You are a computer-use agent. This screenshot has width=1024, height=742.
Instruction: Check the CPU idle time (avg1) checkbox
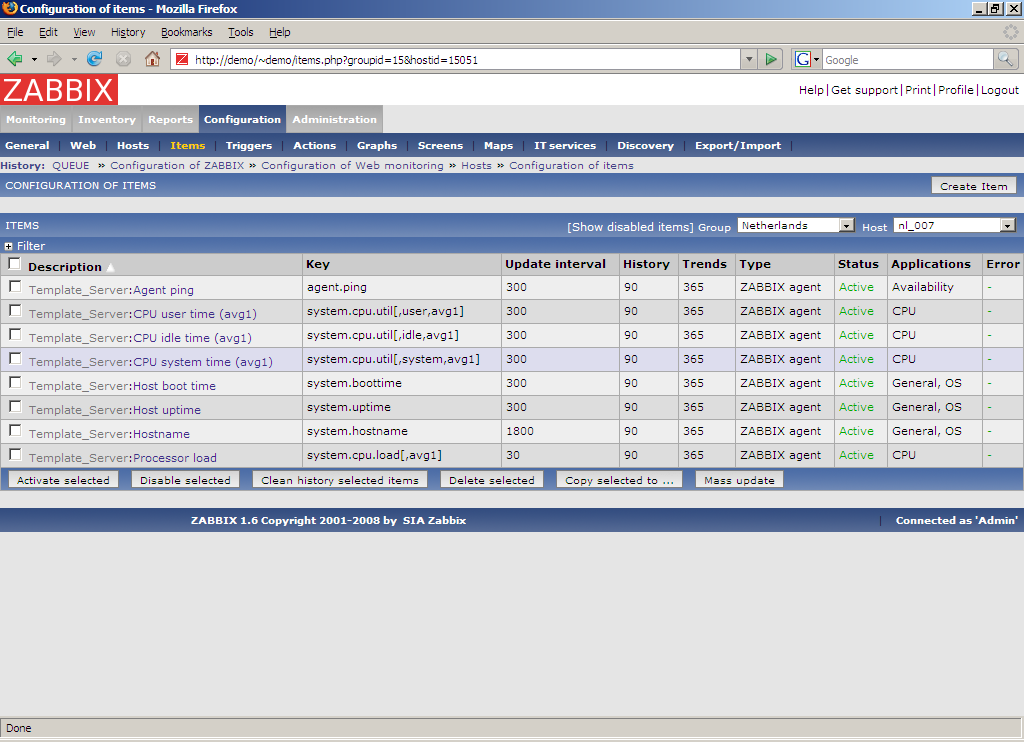(15, 335)
